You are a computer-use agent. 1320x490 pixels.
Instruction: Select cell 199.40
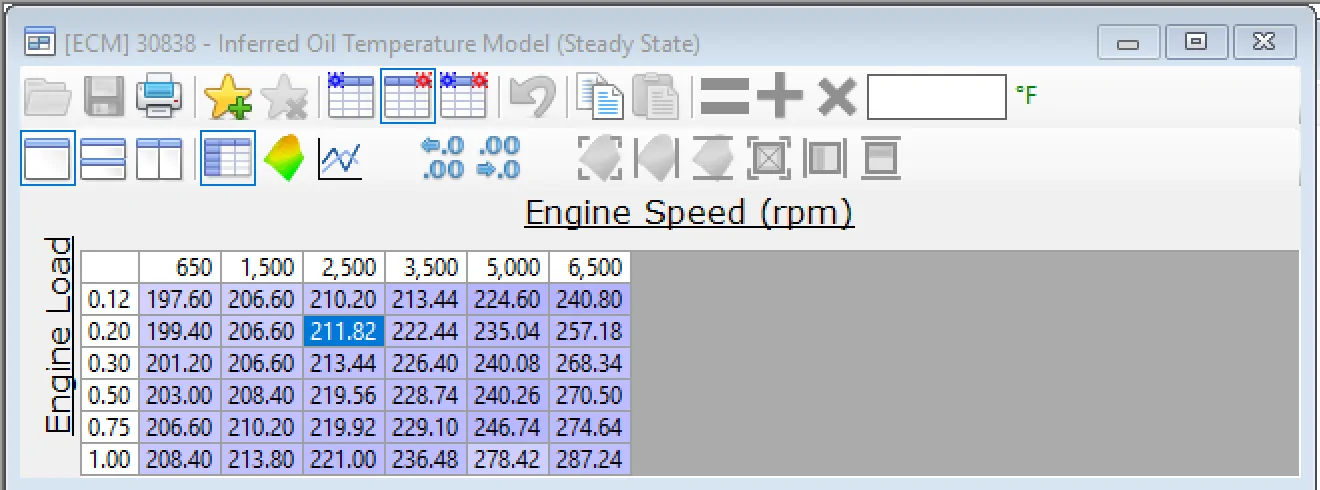click(180, 331)
